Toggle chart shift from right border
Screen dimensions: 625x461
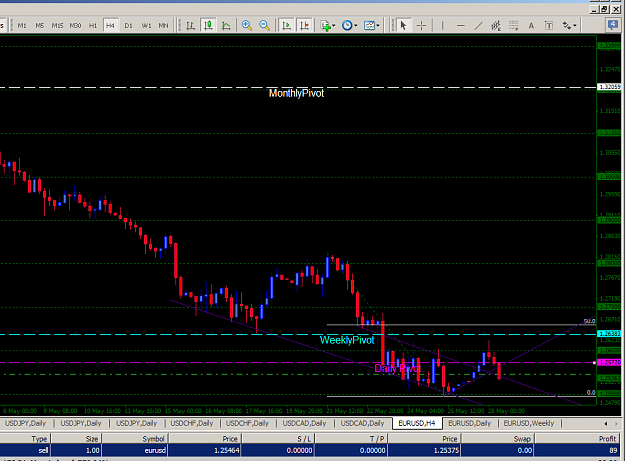(x=304, y=26)
